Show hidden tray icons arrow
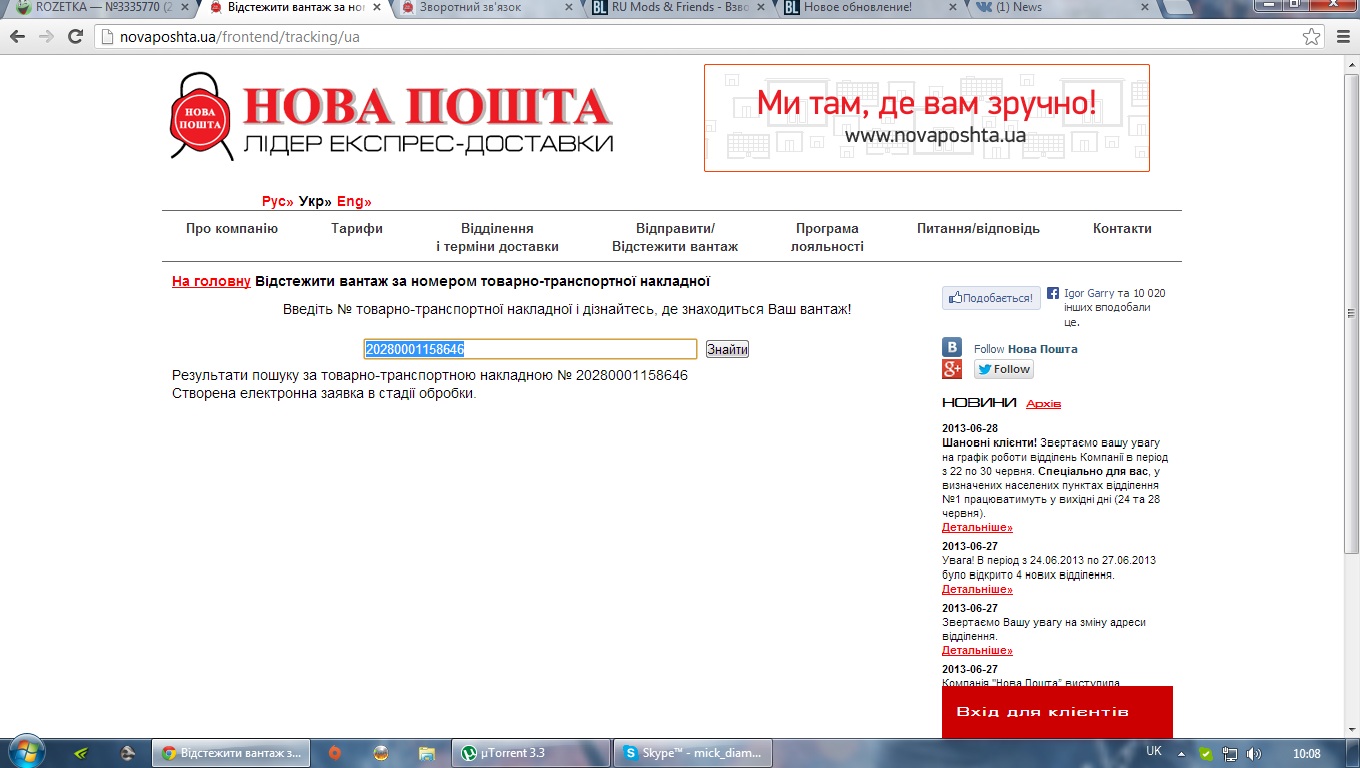This screenshot has height=768, width=1360. click(1182, 753)
